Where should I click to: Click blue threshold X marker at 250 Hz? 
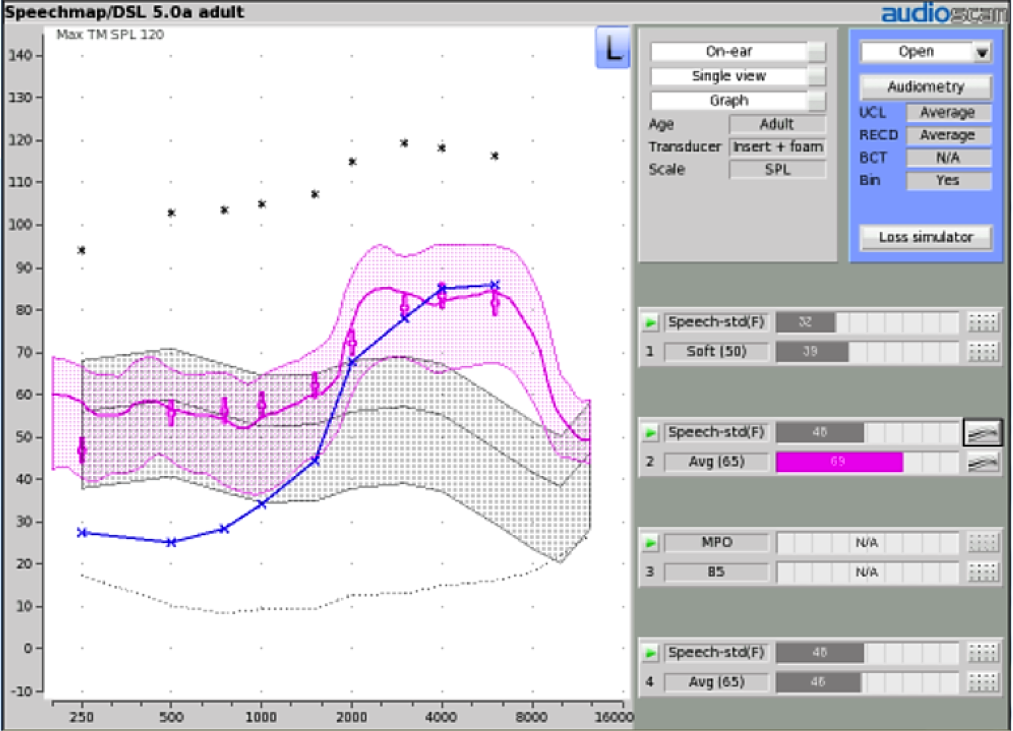point(82,533)
